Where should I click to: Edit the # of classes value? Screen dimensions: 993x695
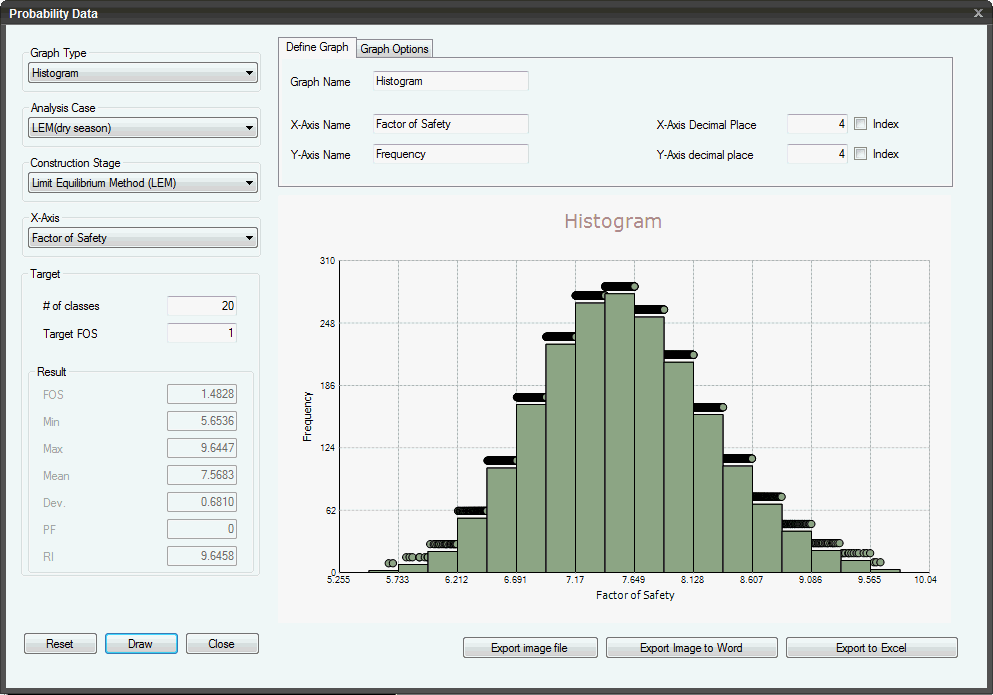pos(202,306)
